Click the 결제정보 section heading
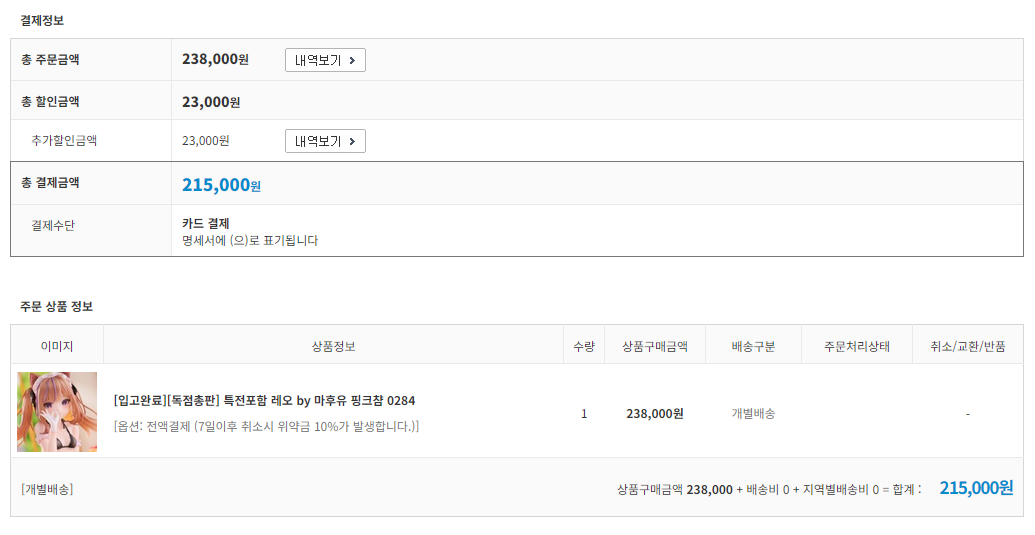 [x=42, y=20]
